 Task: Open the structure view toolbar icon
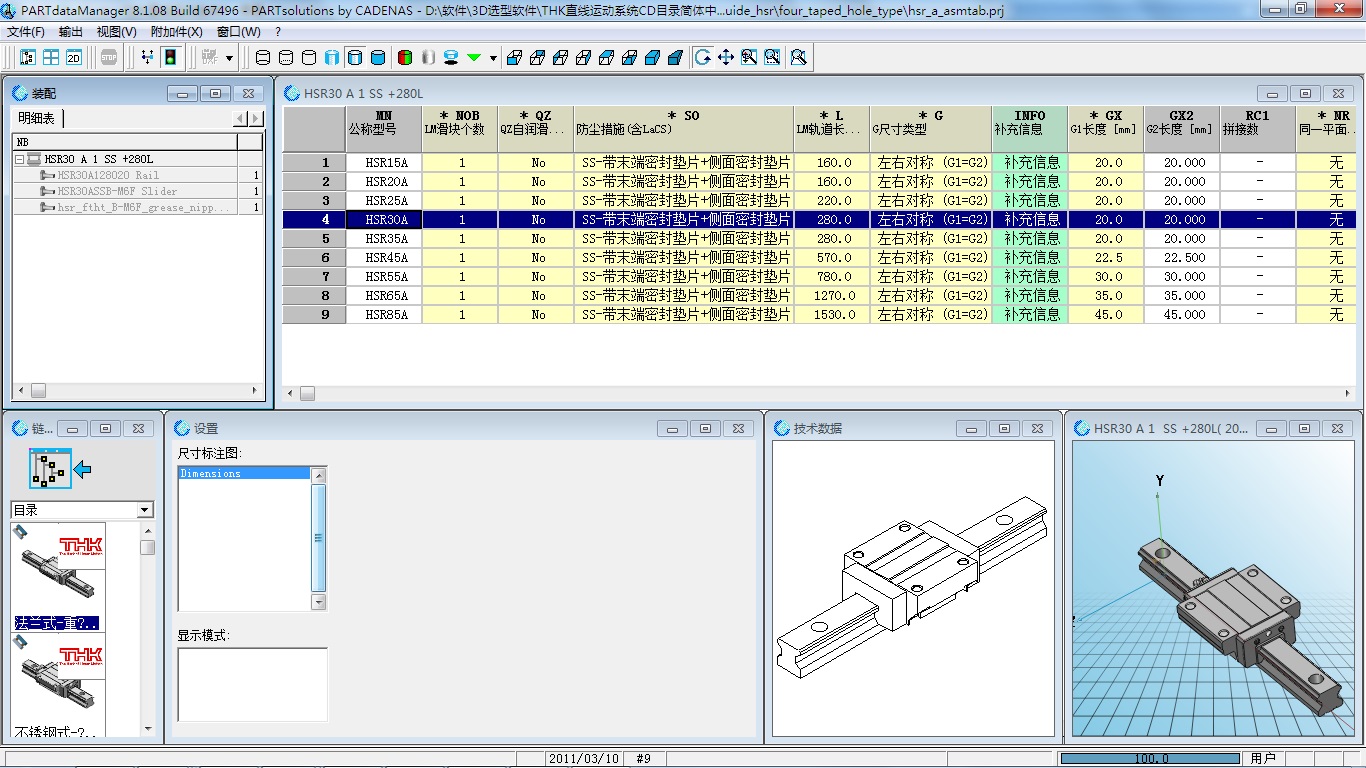(x=28, y=58)
